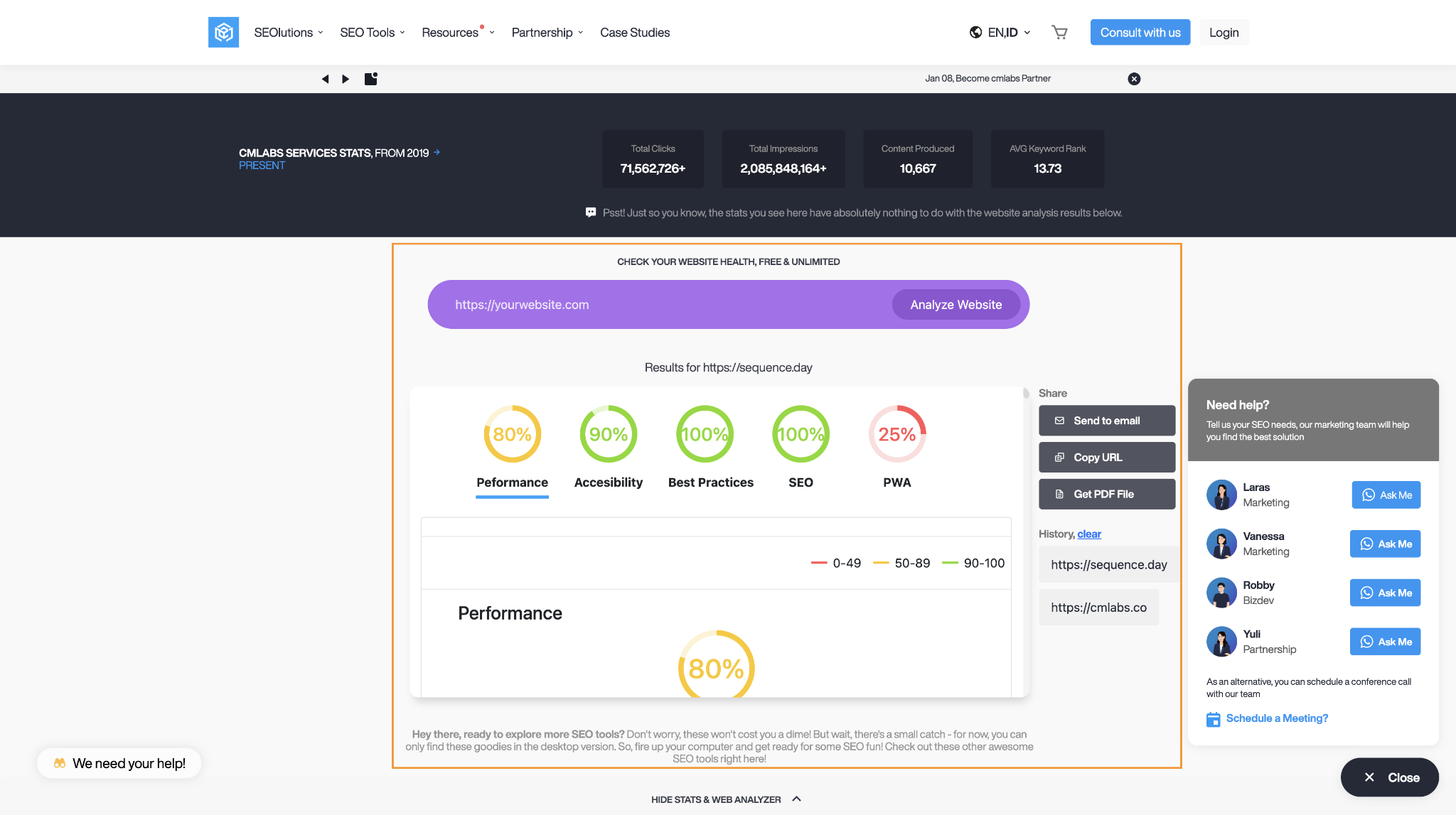Click Send to email button
1456x815 pixels.
tap(1107, 421)
